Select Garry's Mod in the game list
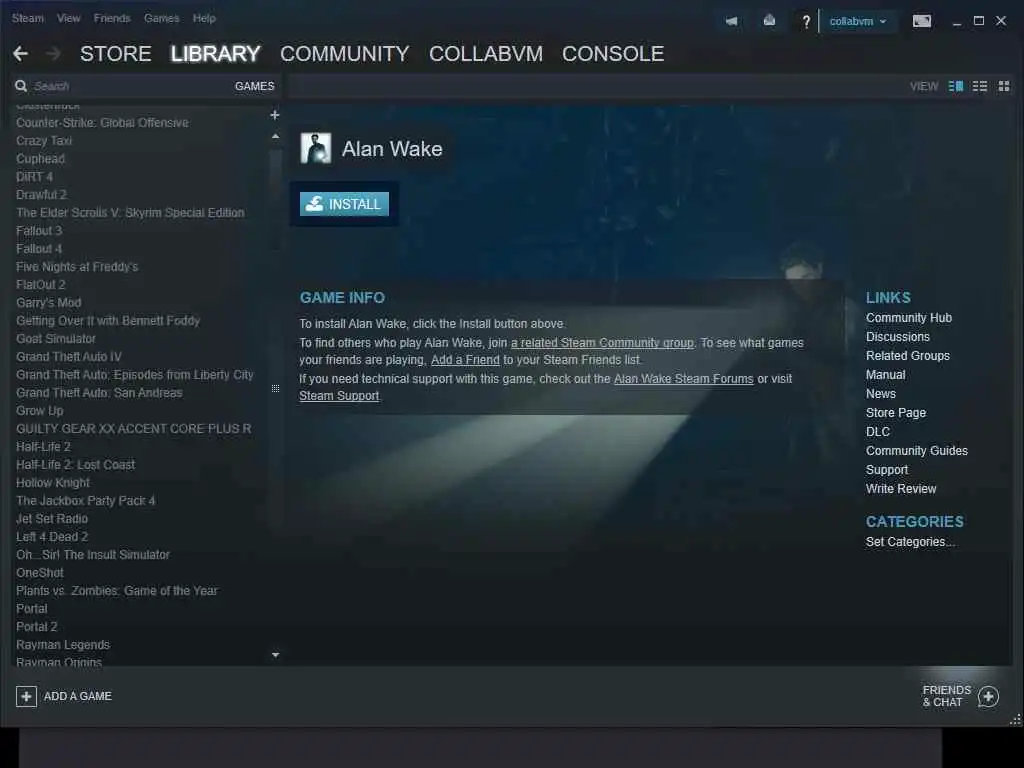Viewport: 1024px width, 768px height. pos(49,303)
